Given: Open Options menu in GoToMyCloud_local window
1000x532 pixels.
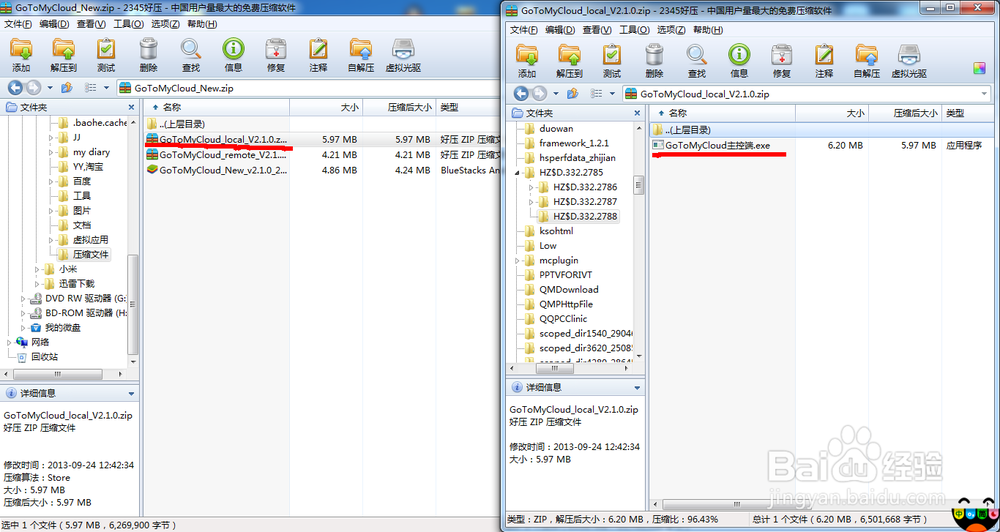Looking at the screenshot, I should [x=671, y=30].
